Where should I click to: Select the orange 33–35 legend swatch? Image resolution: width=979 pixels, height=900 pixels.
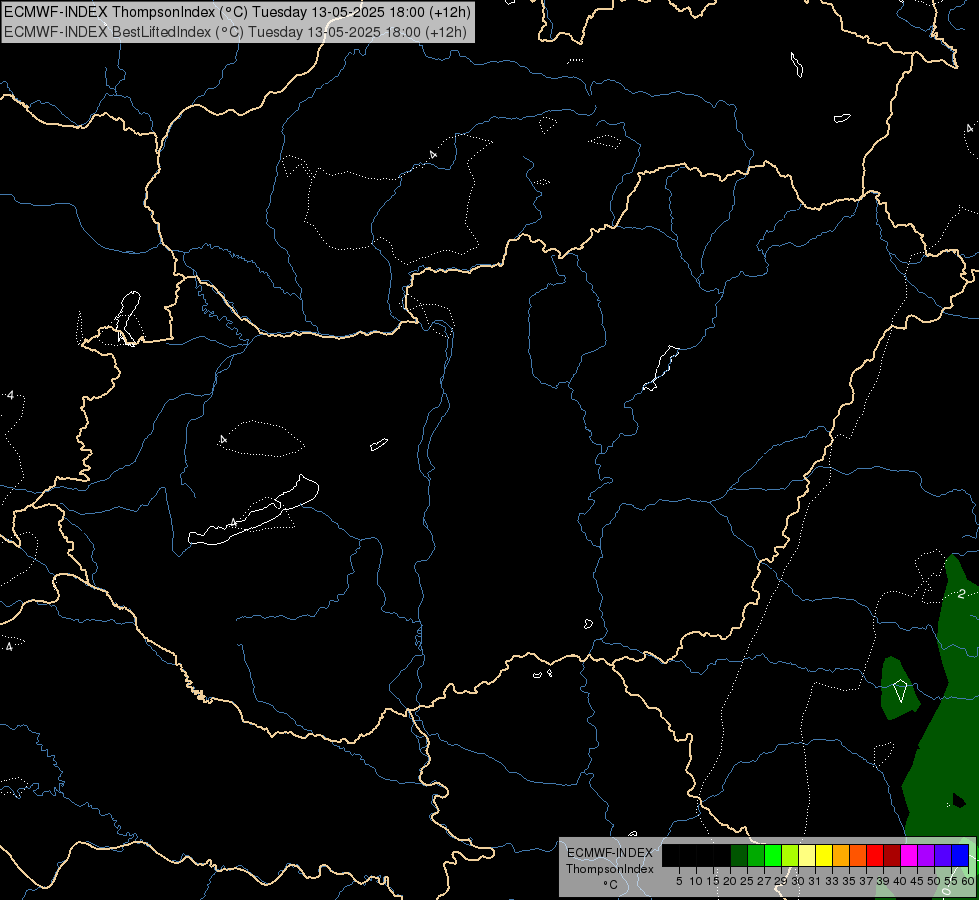tap(841, 855)
